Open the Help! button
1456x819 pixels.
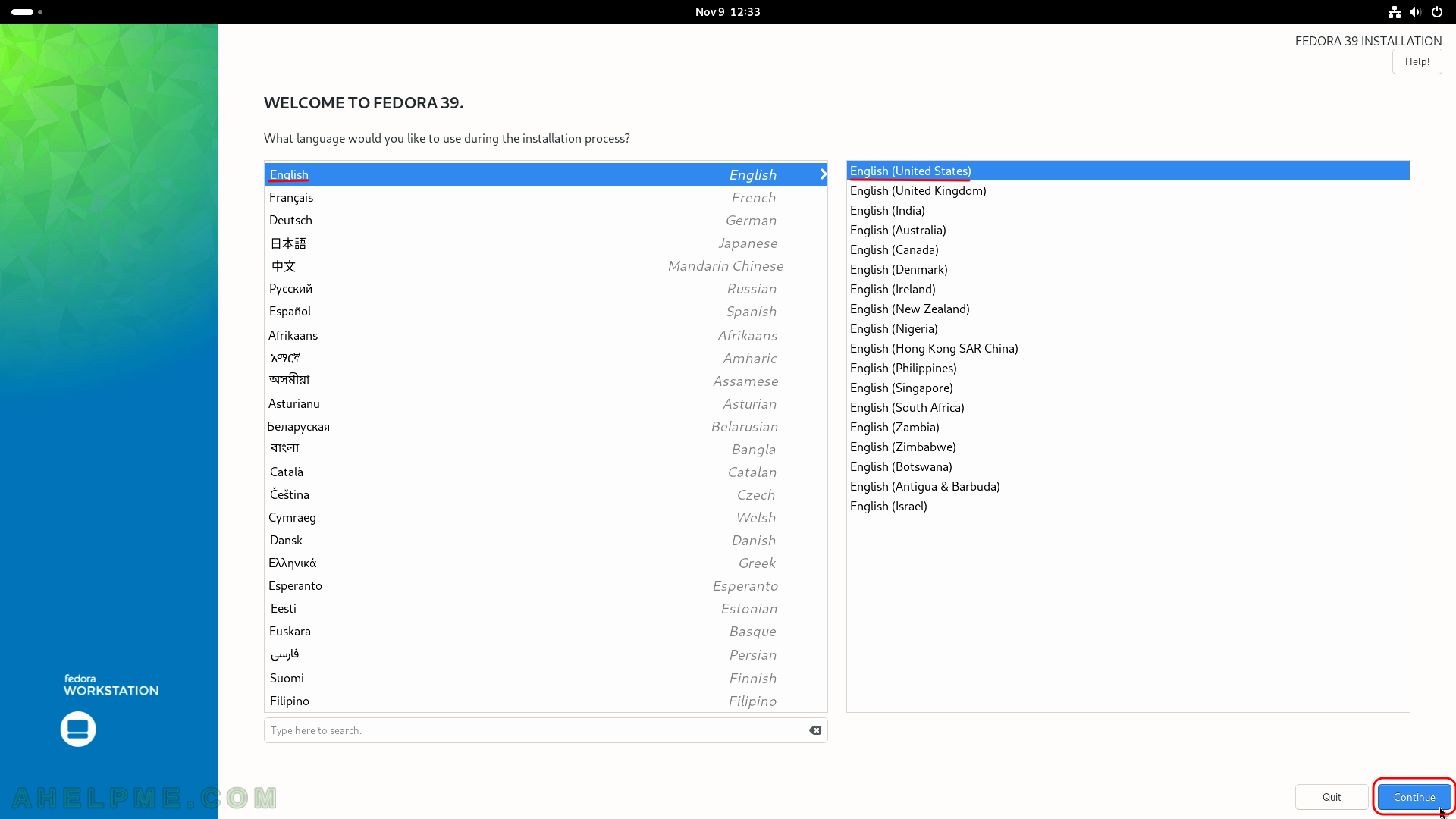(x=1417, y=61)
